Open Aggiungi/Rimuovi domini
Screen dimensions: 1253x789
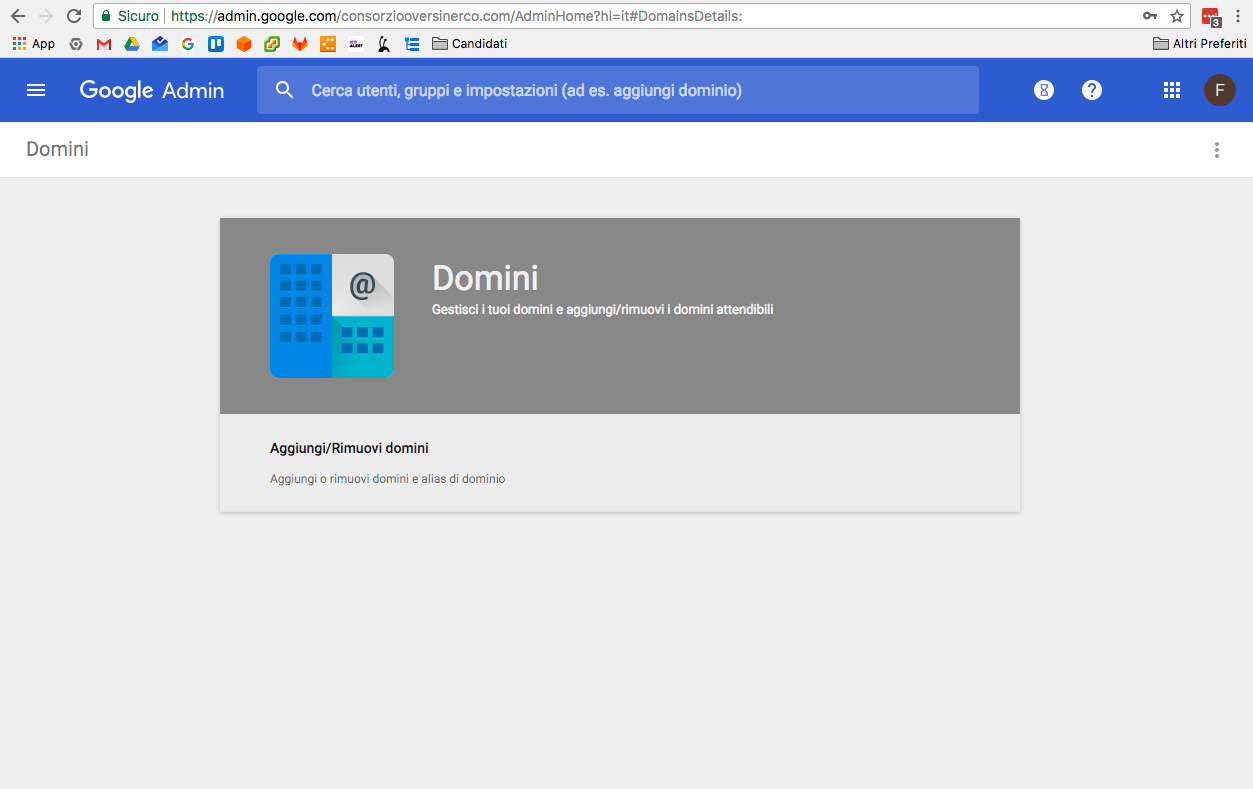pos(349,448)
